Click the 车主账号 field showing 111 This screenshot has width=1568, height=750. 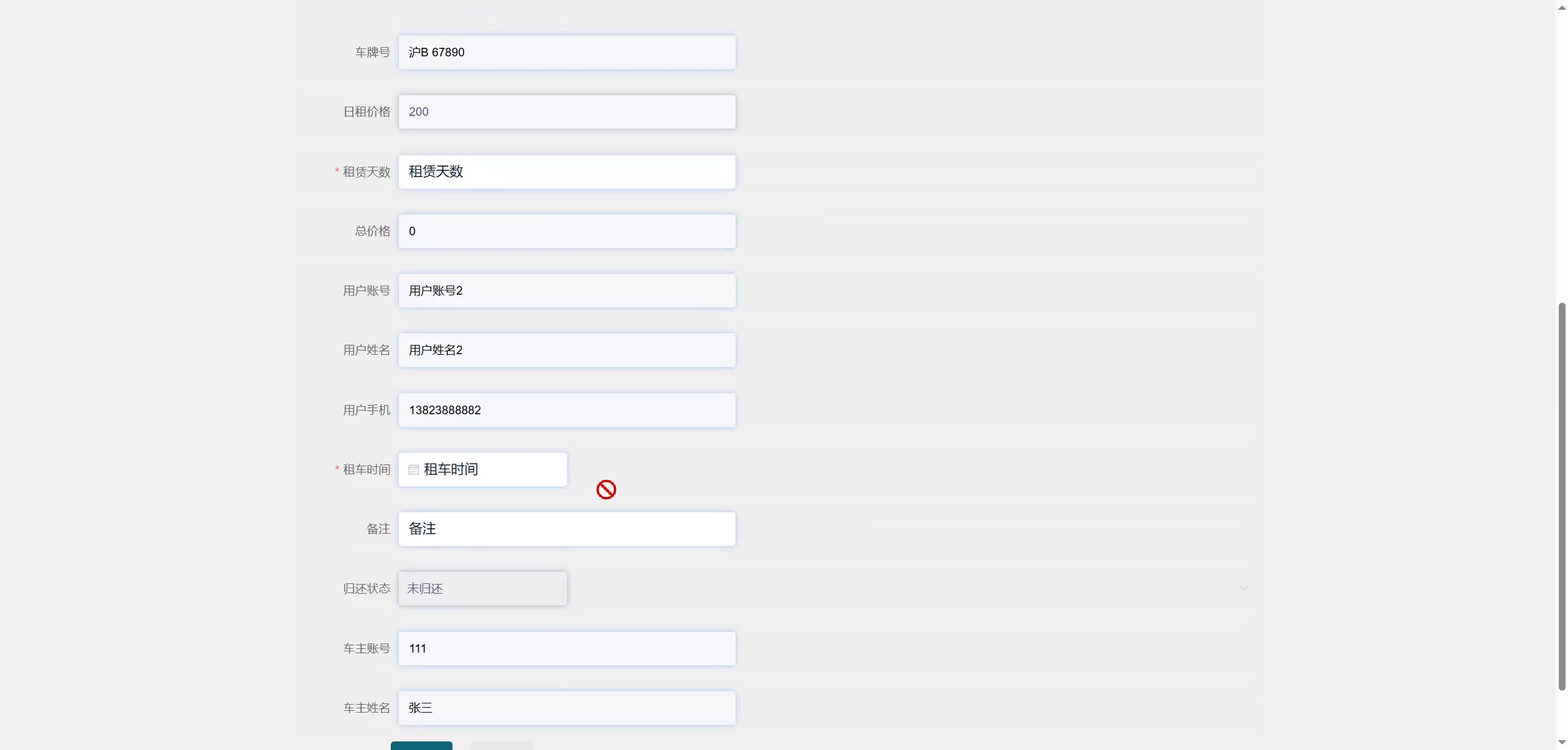[x=567, y=648]
